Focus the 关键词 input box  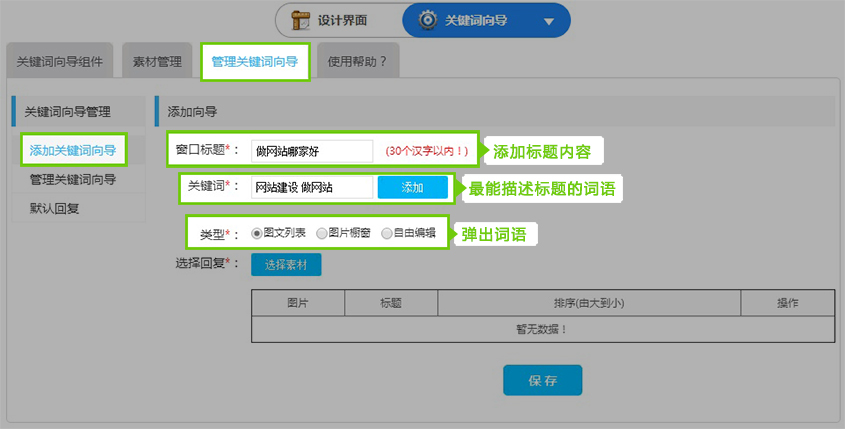[311, 187]
